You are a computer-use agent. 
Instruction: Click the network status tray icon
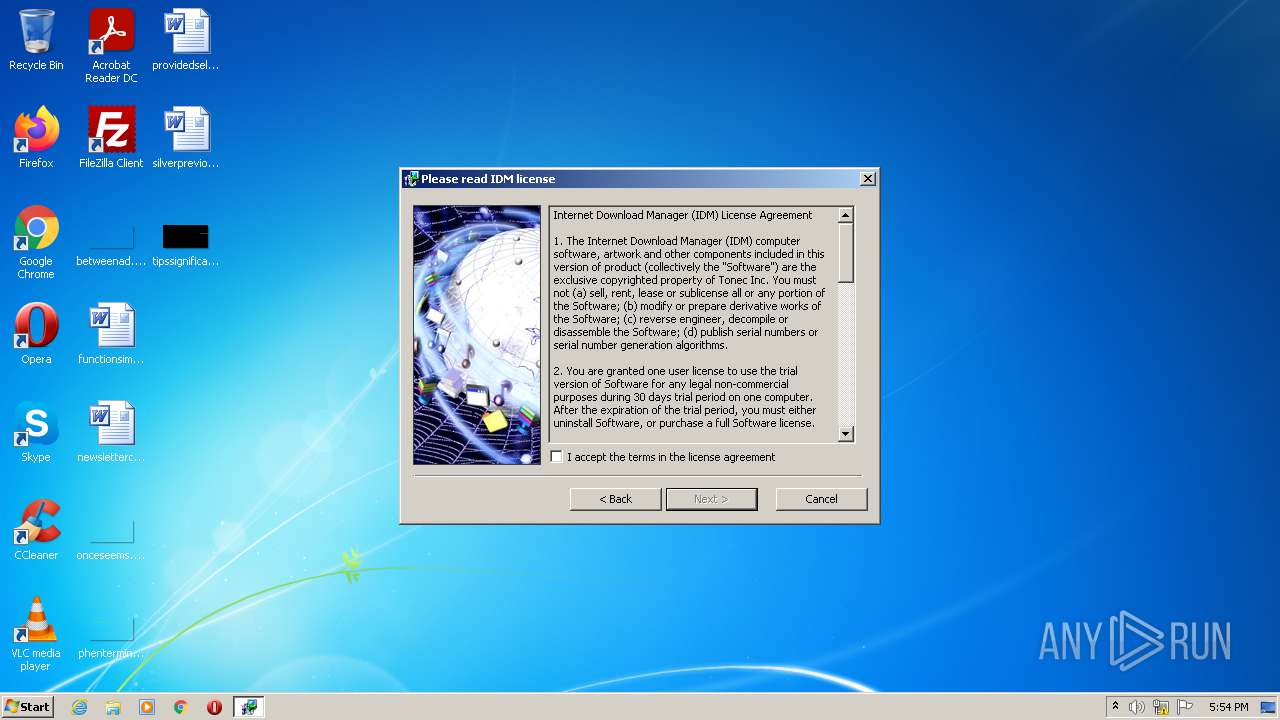coord(1161,707)
